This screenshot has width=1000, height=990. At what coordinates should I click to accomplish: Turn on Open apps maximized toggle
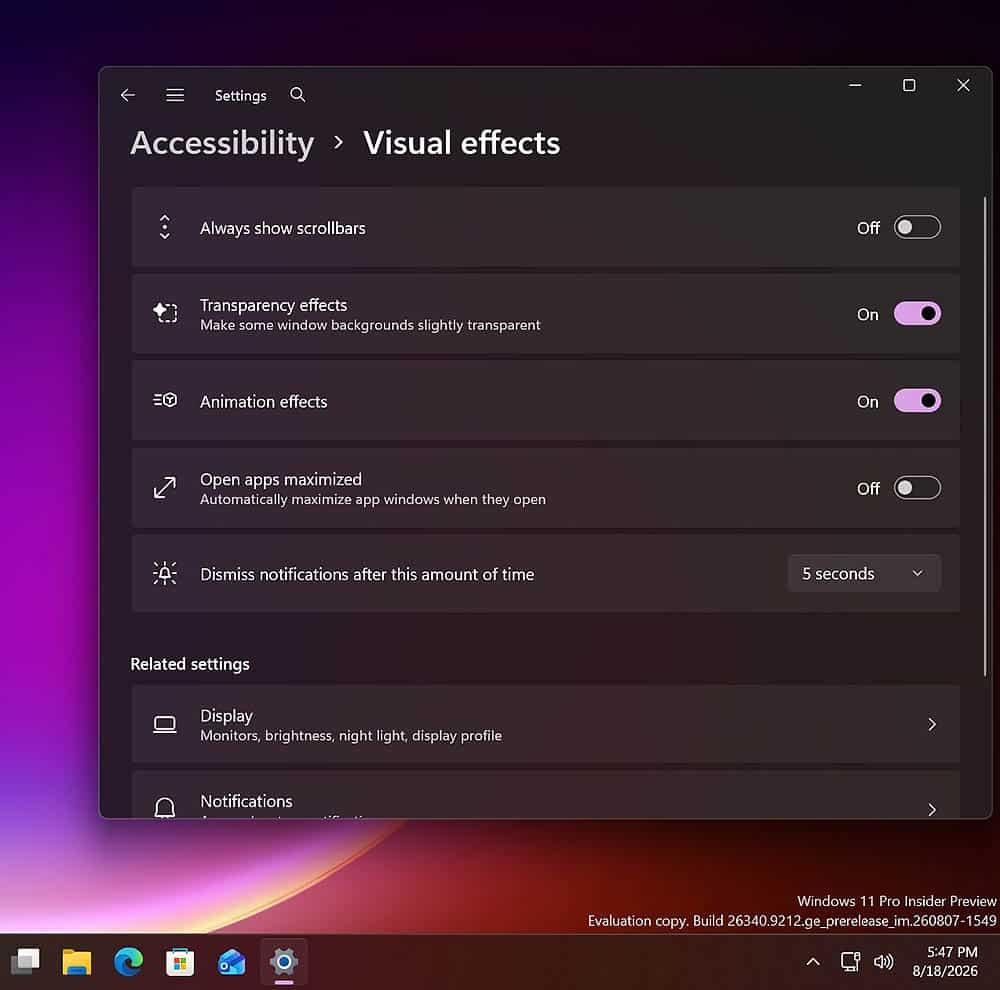[x=917, y=488]
